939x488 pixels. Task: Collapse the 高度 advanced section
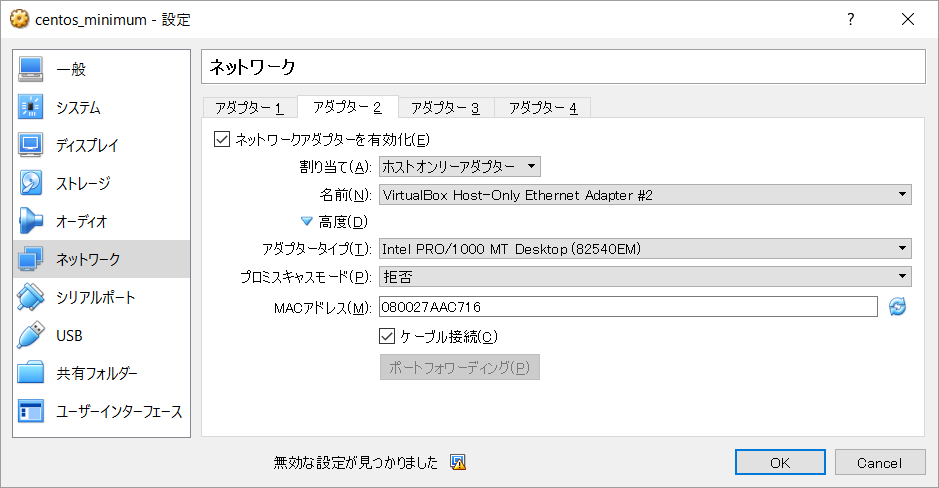point(307,222)
